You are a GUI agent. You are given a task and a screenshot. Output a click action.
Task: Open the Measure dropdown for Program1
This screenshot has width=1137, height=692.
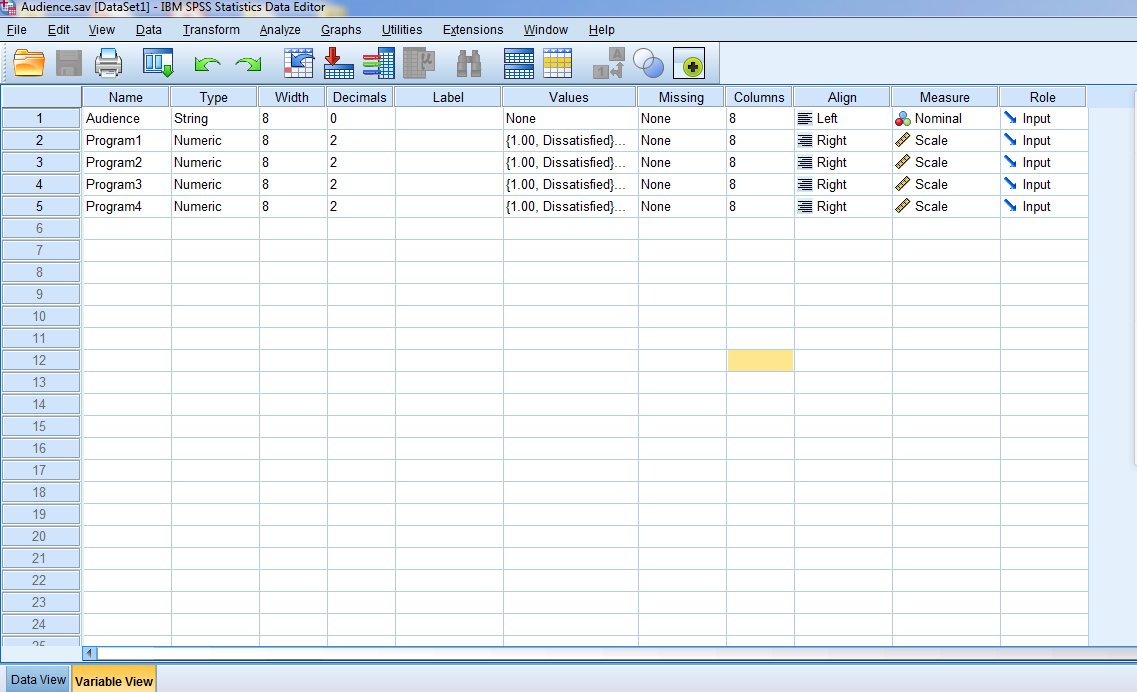point(944,140)
